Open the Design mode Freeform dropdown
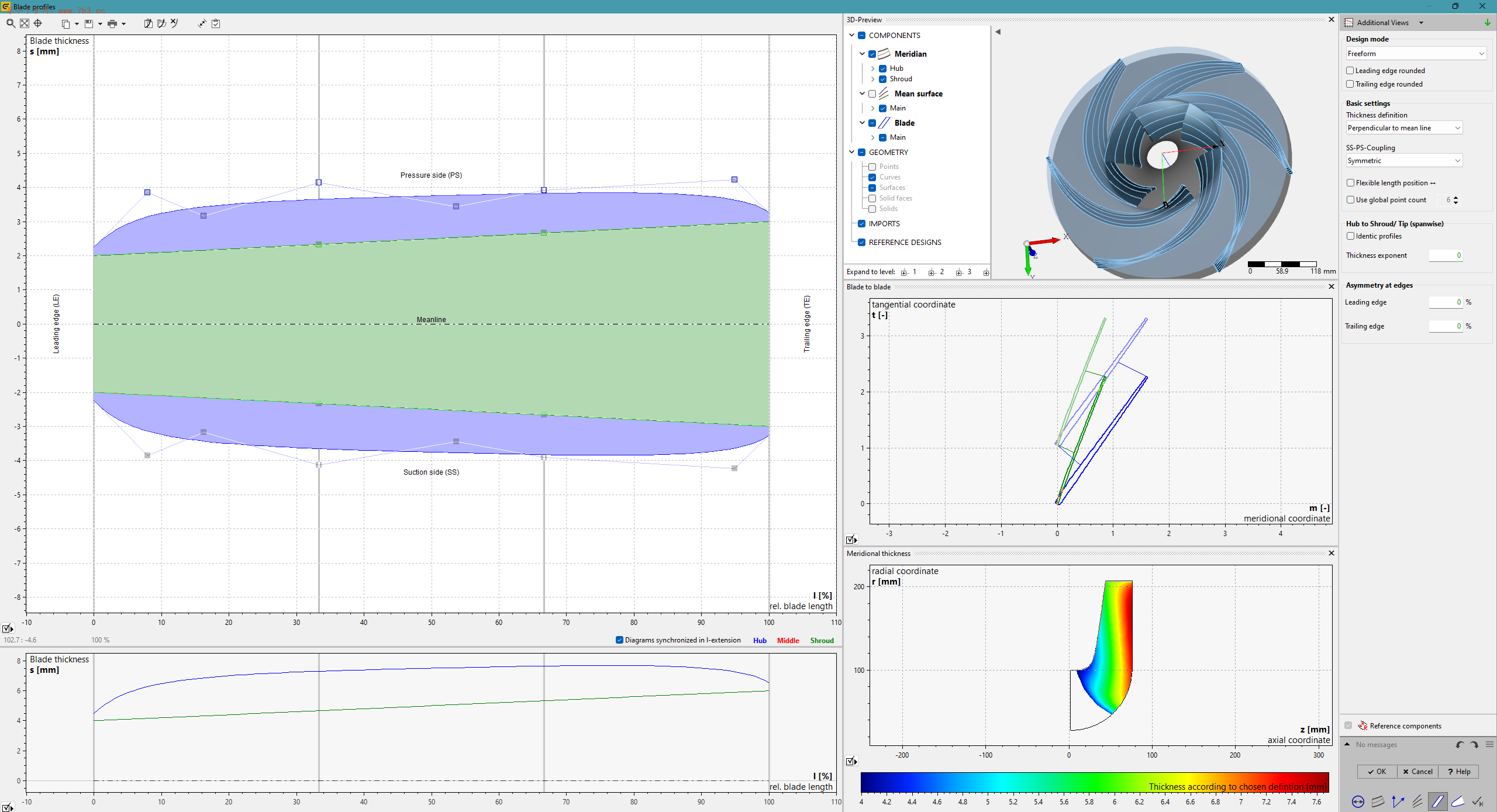 point(1416,53)
